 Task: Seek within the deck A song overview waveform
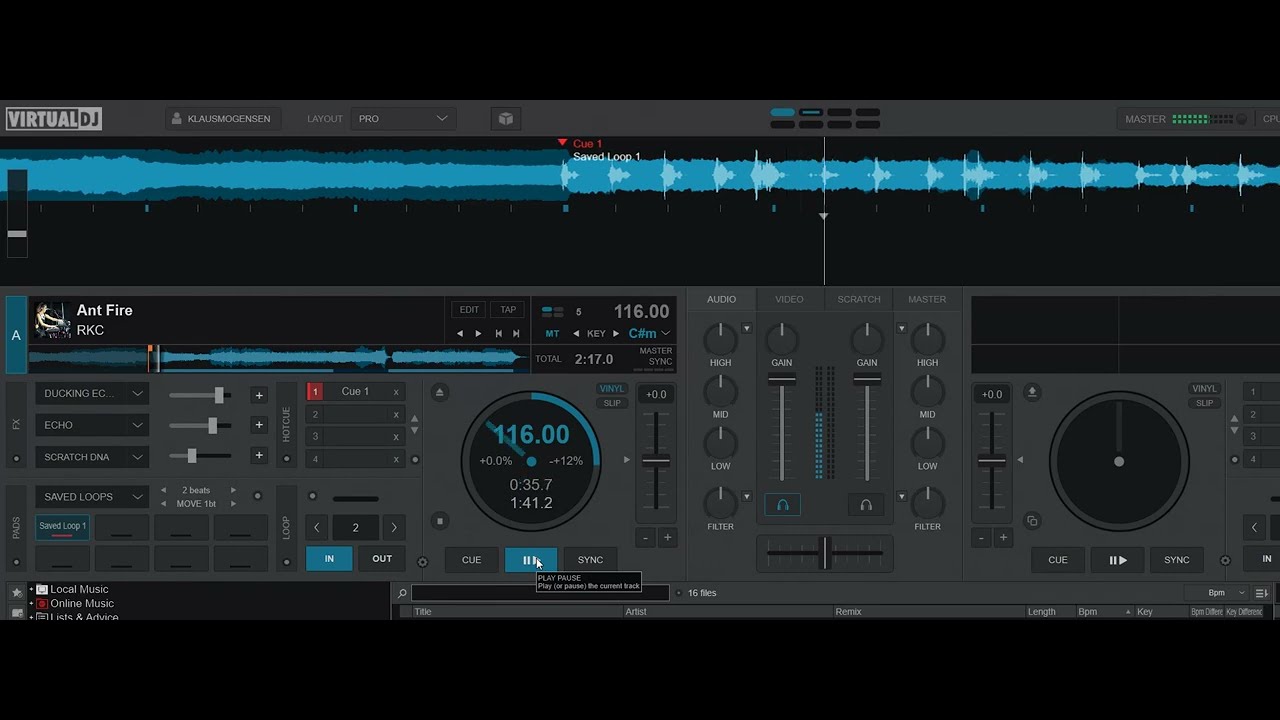pos(279,358)
